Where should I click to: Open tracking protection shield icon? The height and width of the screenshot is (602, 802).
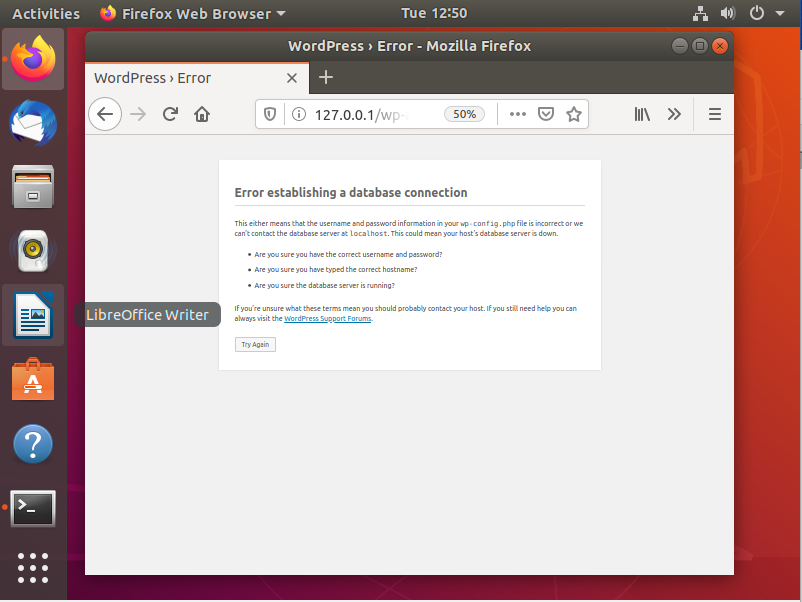tap(270, 114)
